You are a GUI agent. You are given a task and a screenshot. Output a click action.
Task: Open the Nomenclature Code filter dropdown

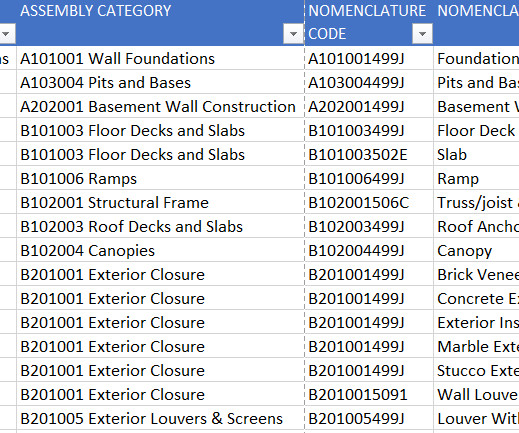tap(422, 34)
